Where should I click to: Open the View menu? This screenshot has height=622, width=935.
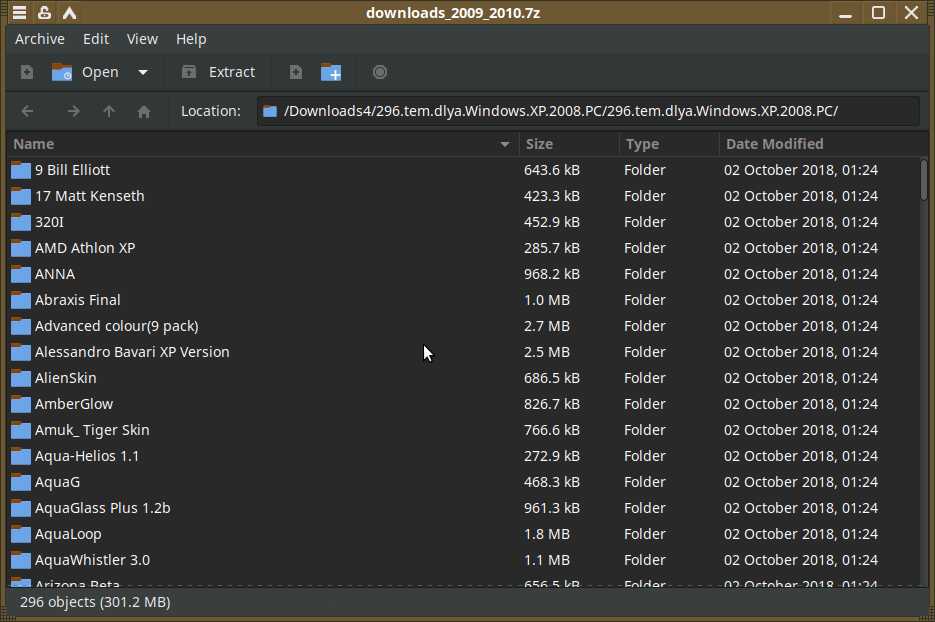[143, 39]
